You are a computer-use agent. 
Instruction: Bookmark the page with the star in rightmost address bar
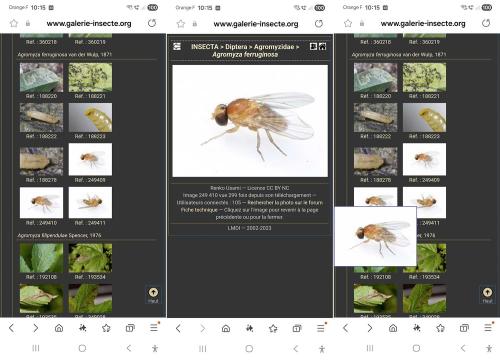(x=348, y=23)
